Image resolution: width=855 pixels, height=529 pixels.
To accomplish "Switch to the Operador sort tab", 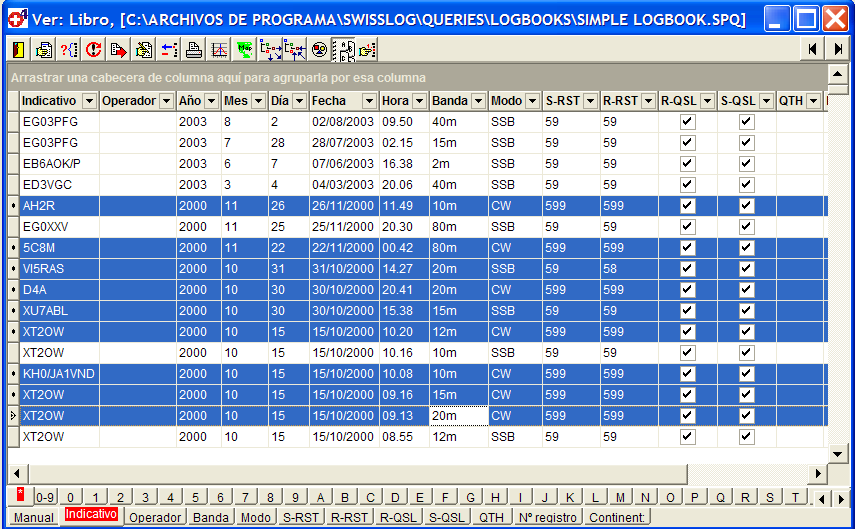I will pos(155,517).
